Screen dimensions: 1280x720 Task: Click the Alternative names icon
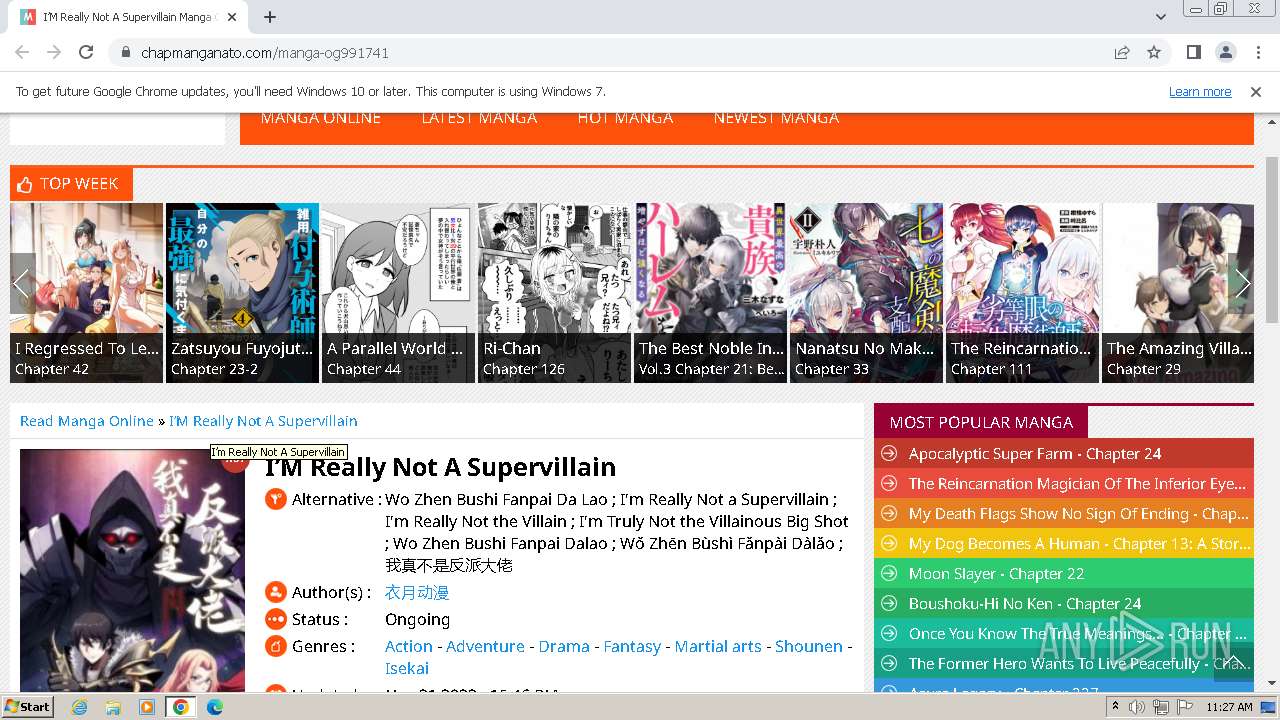click(x=276, y=499)
